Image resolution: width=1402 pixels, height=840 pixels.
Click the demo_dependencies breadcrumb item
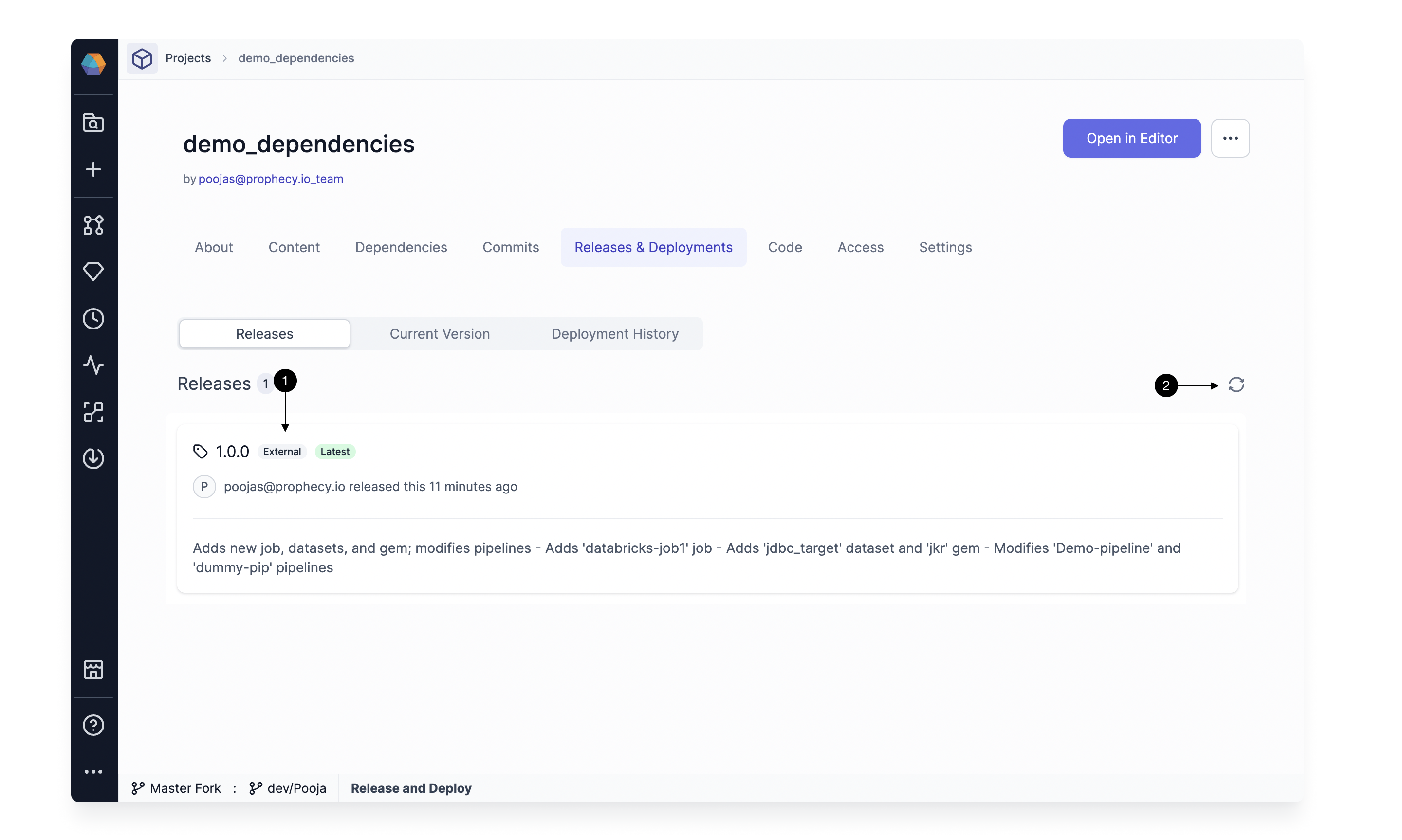tap(296, 58)
